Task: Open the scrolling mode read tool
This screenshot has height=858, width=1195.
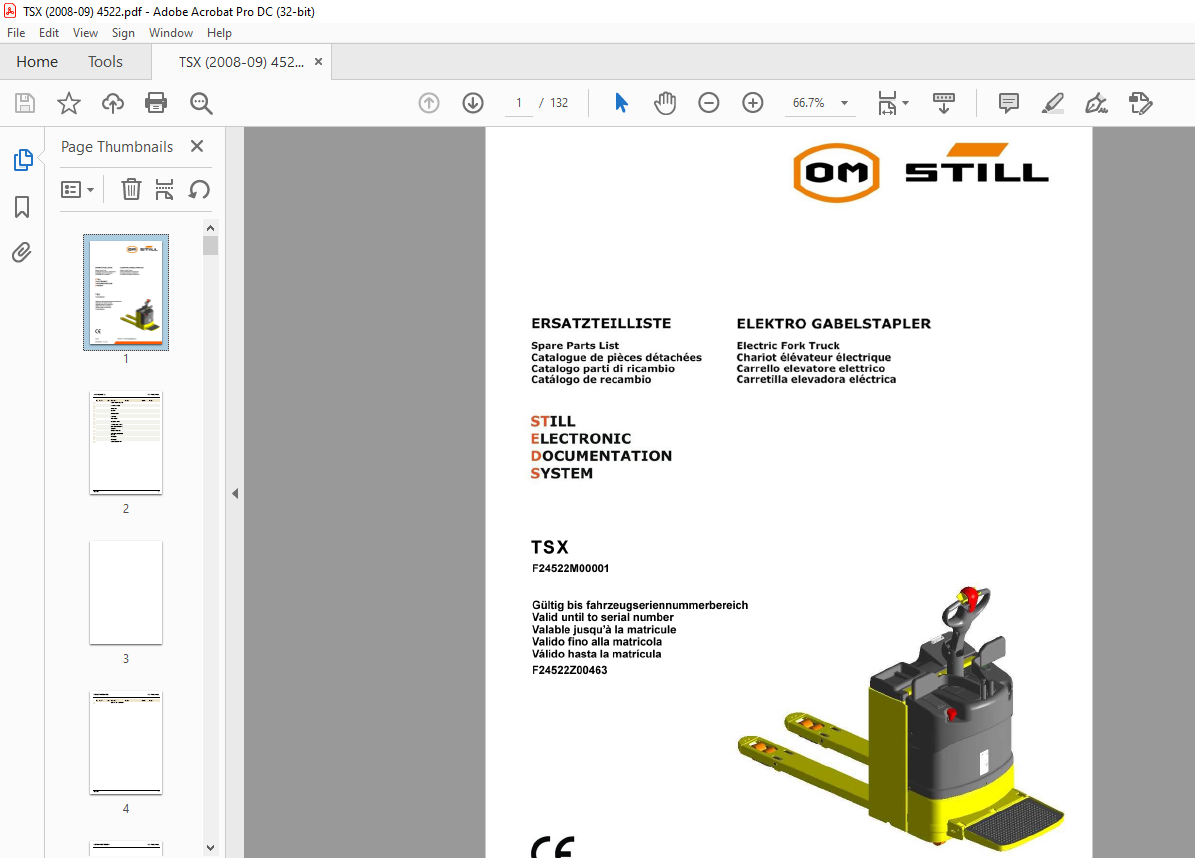Action: tap(944, 103)
